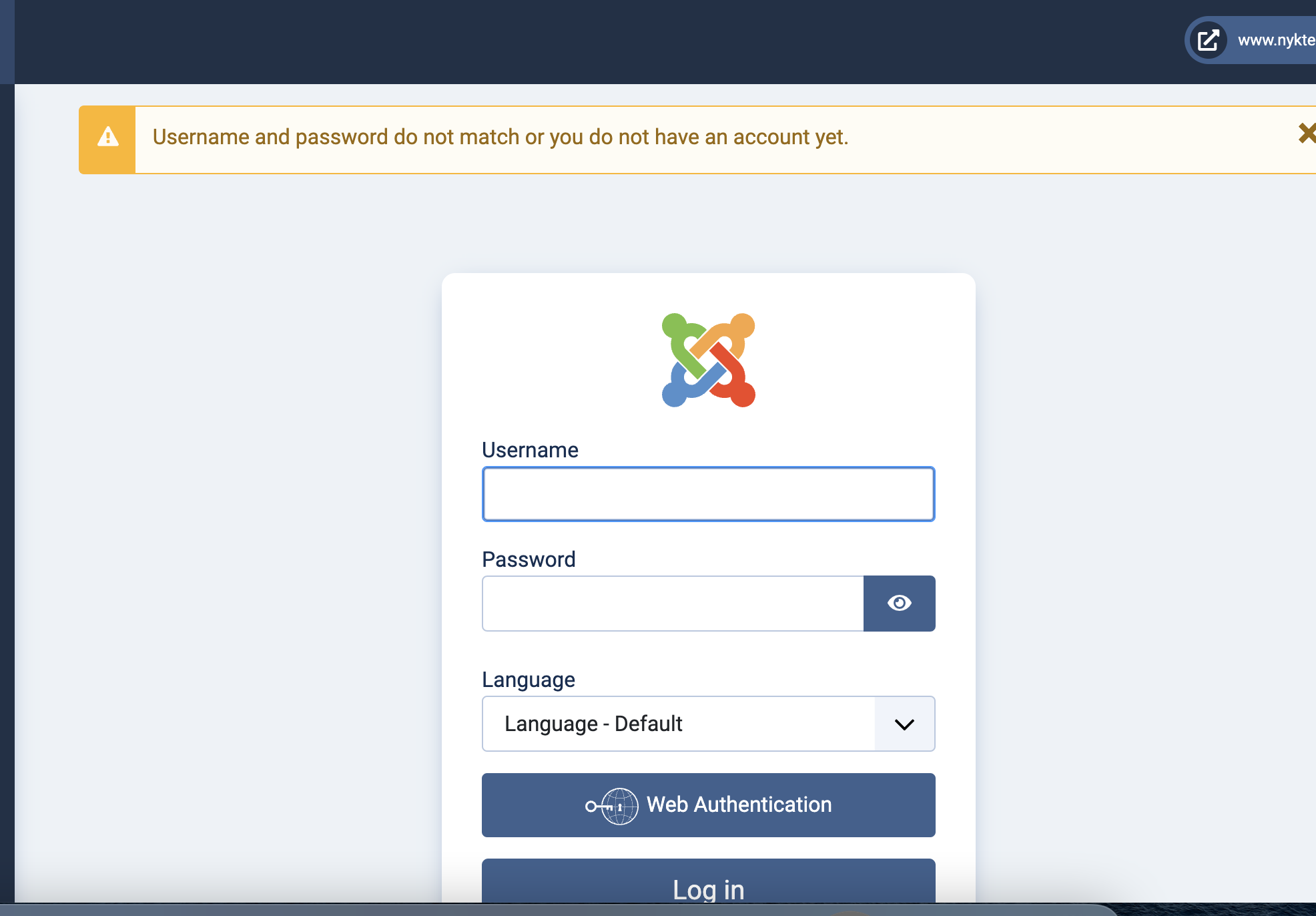Open the Language - Default select box
The height and width of the screenshot is (916, 1316).
(678, 724)
